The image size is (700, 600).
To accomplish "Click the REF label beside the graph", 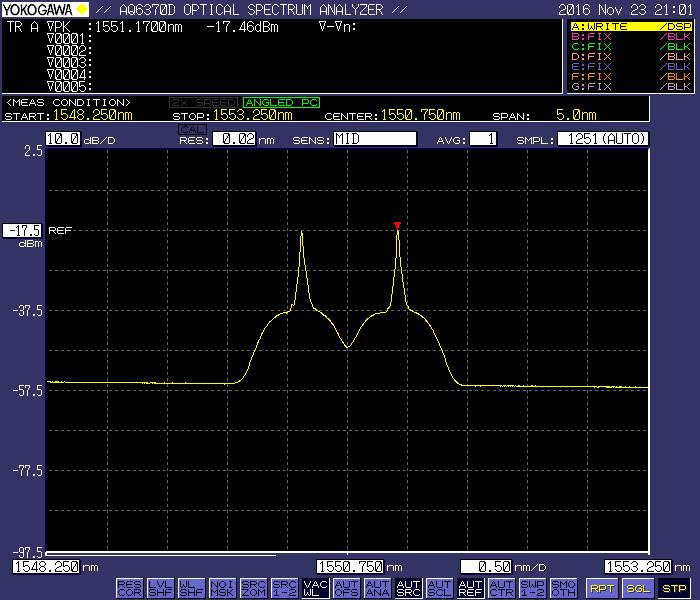I will coord(60,231).
